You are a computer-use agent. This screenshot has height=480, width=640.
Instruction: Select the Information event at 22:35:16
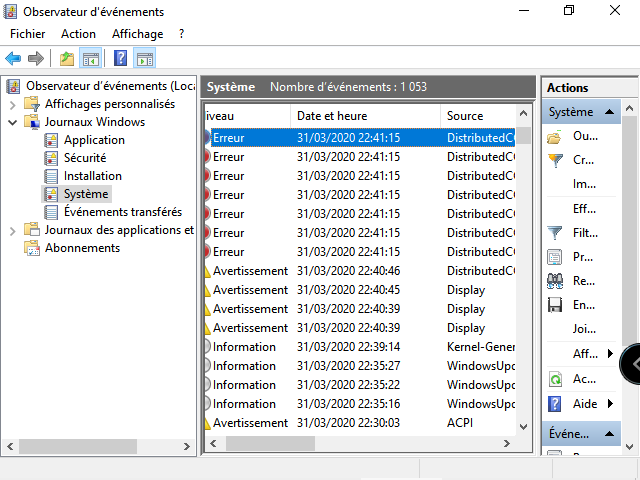pos(360,404)
